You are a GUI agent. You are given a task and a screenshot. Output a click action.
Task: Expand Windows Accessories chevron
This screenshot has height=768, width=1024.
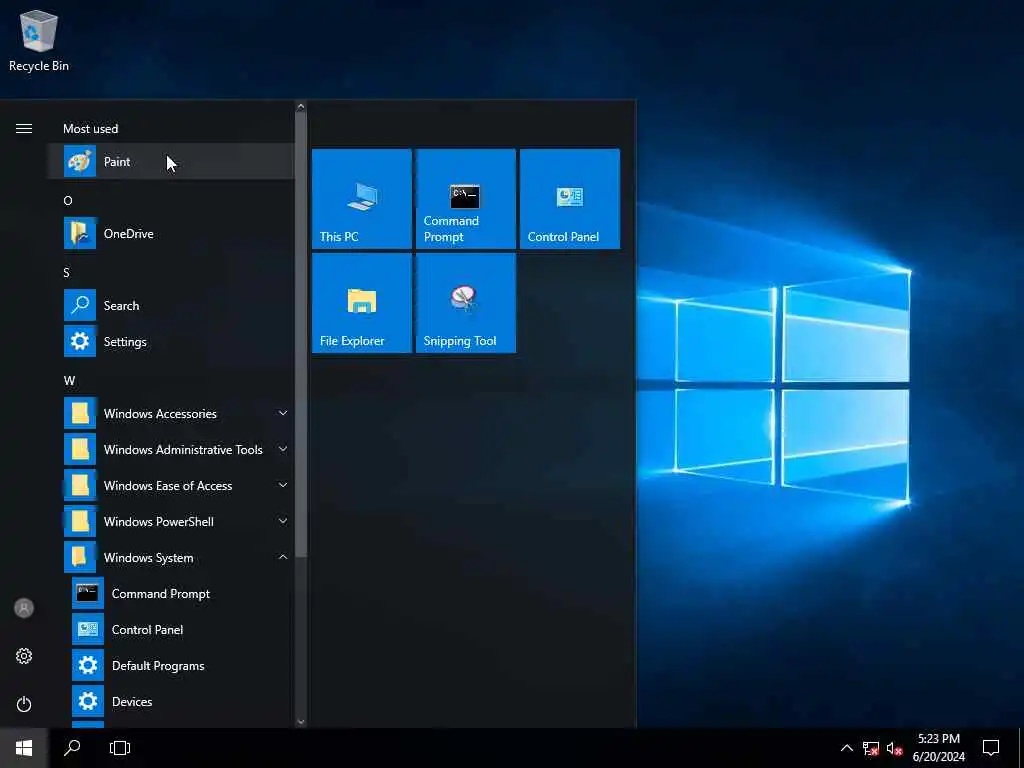283,413
